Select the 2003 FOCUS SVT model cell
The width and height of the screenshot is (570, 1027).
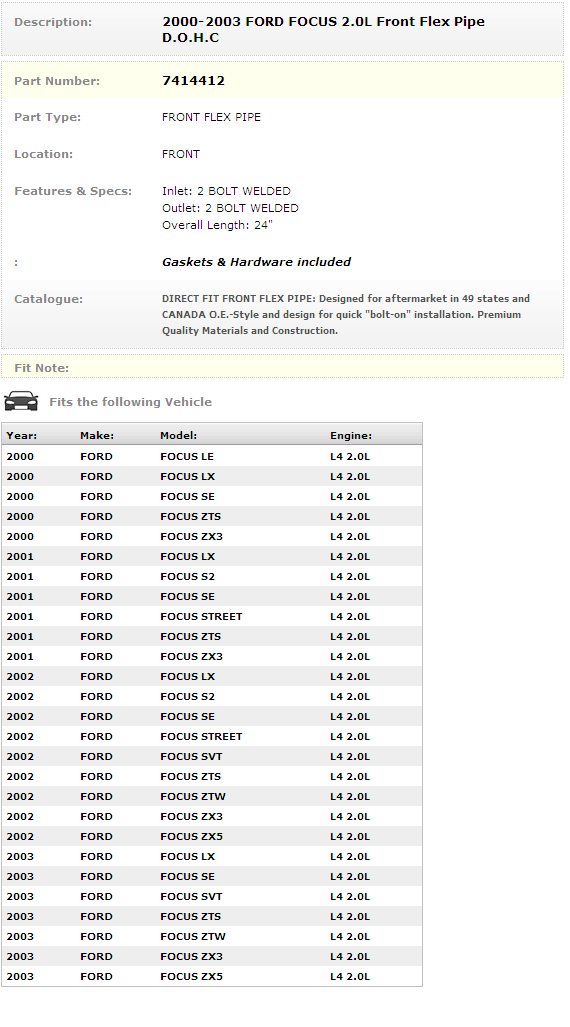click(x=191, y=896)
